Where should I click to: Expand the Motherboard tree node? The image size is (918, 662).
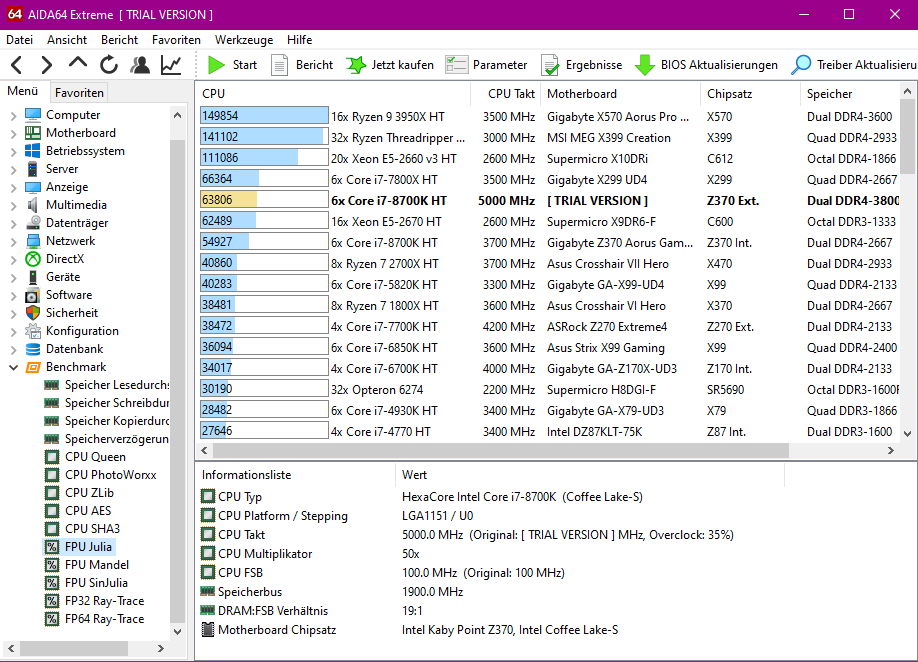pos(13,133)
